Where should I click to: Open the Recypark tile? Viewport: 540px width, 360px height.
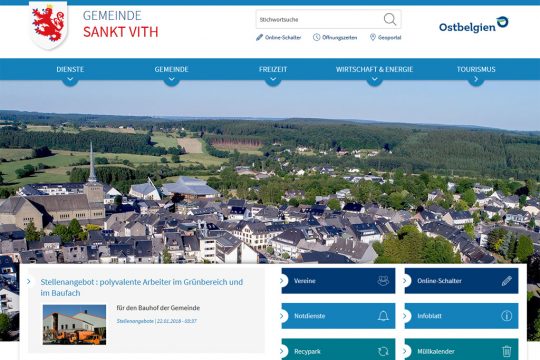coord(338,349)
